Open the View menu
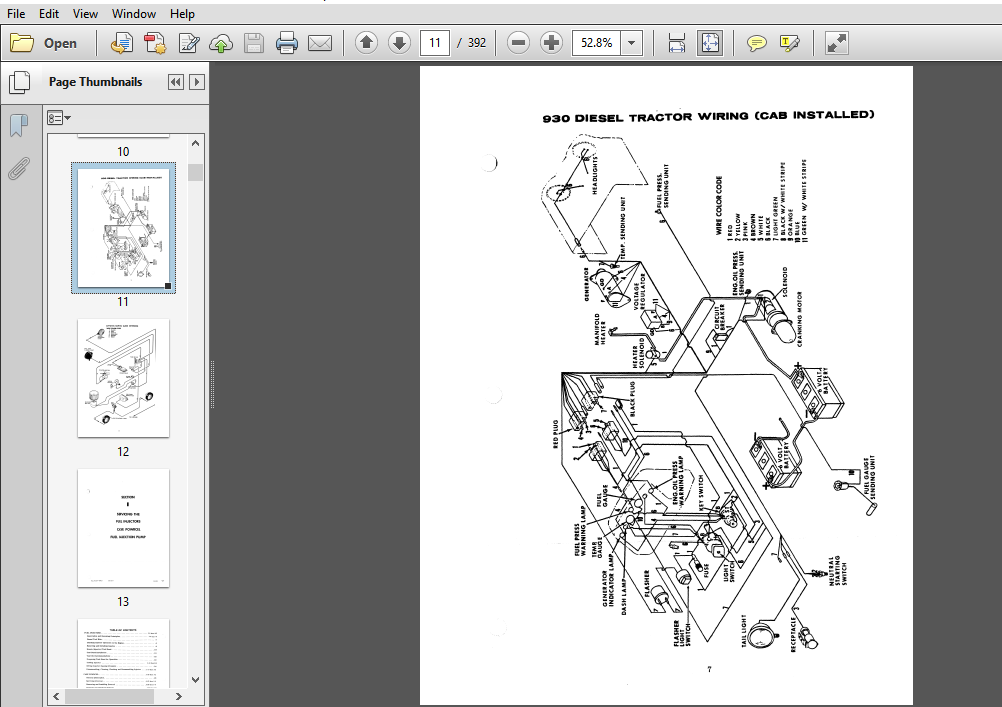 coord(85,13)
